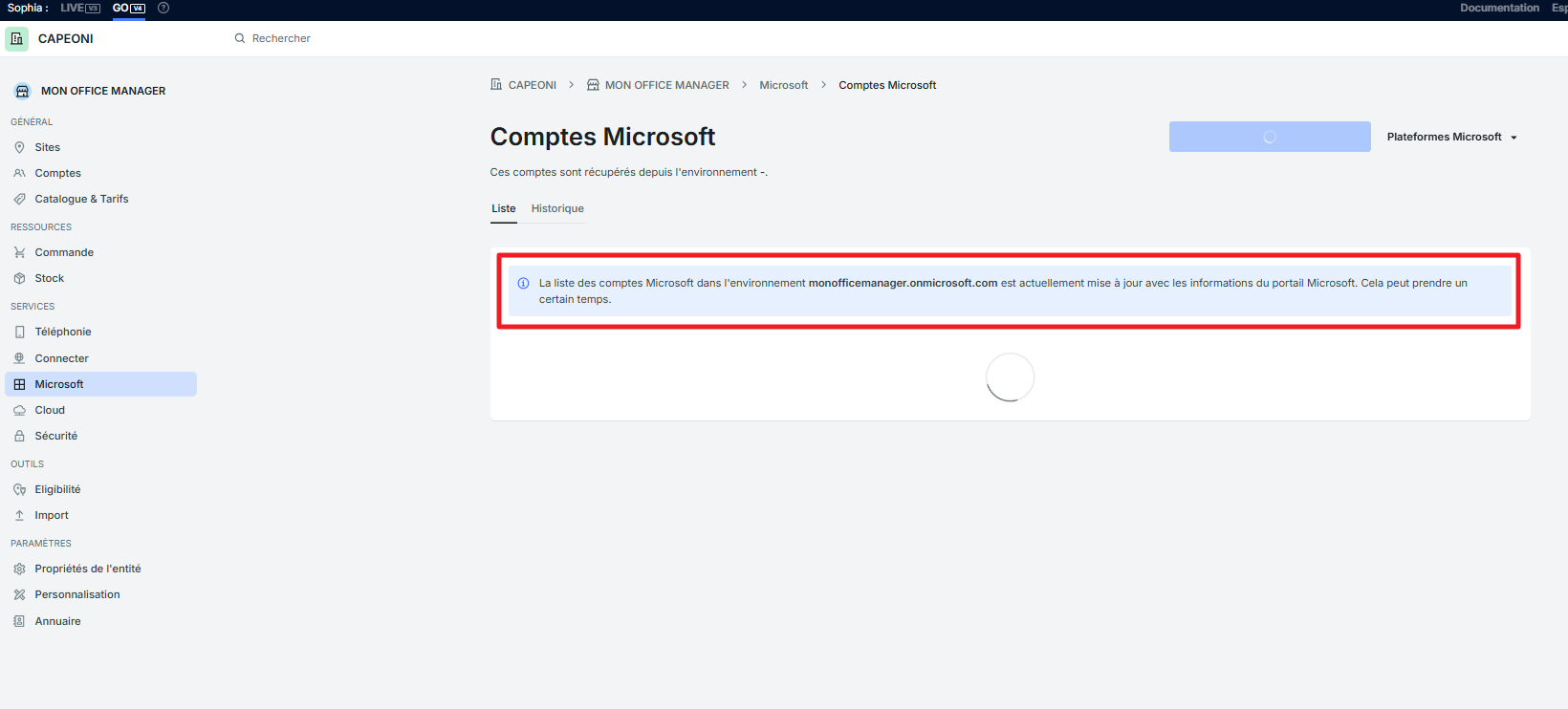Viewport: 1568px width, 709px height.
Task: Select the Microsoft grid icon in sidebar
Action: coord(19,384)
